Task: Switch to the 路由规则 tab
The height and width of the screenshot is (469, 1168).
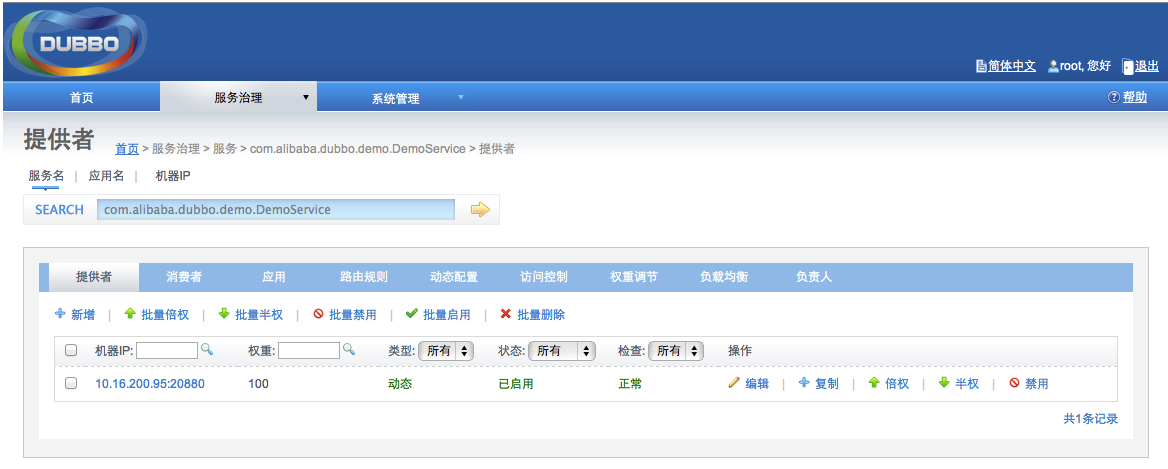Action: pos(364,277)
